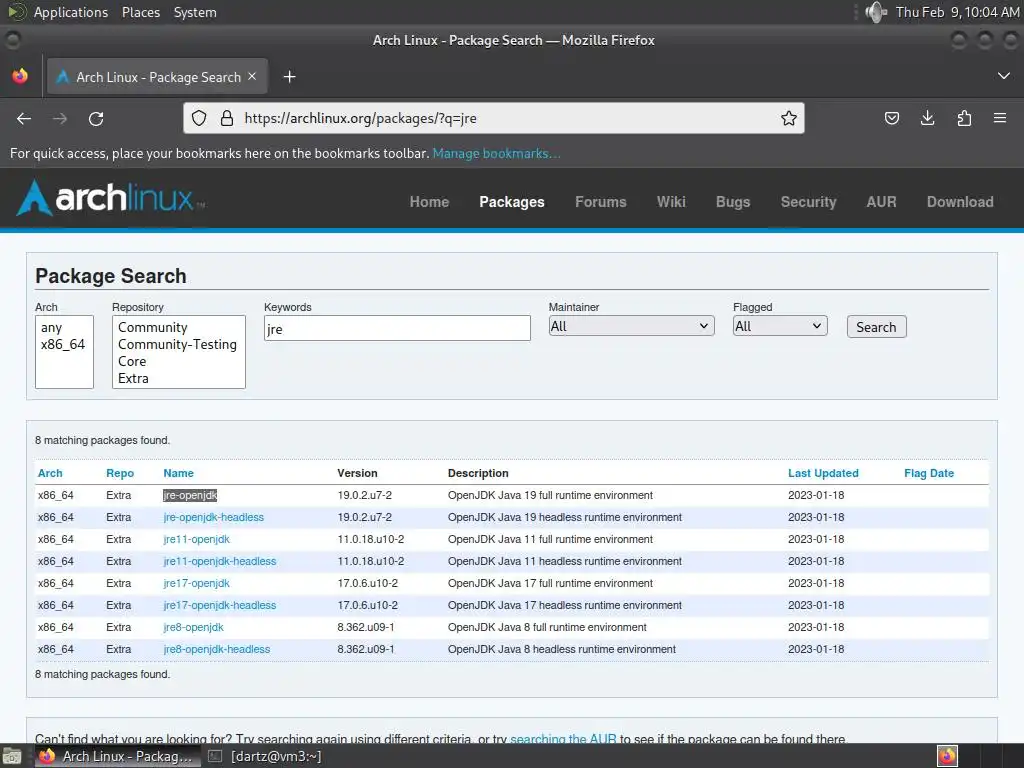Sort results by Flag Date column
Image resolution: width=1024 pixels, height=768 pixels.
click(929, 473)
